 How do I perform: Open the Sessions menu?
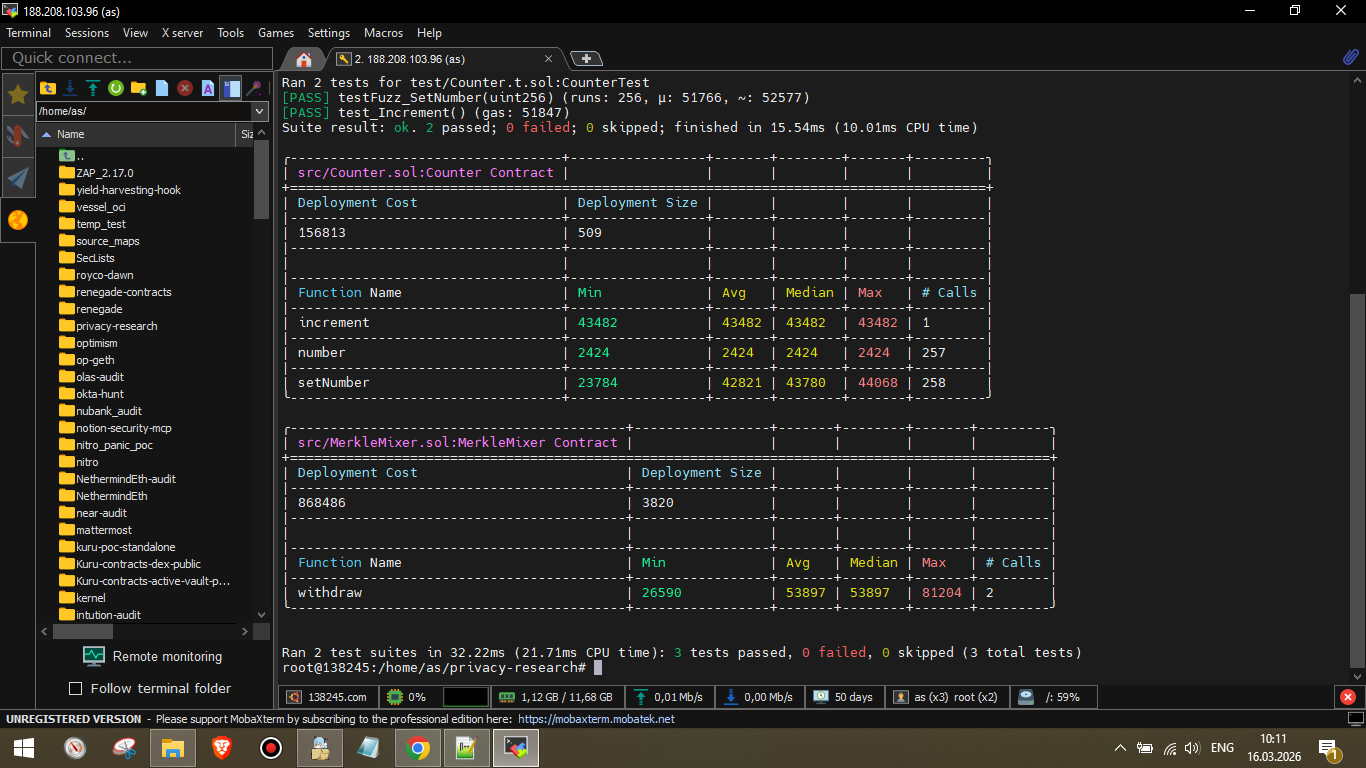87,33
